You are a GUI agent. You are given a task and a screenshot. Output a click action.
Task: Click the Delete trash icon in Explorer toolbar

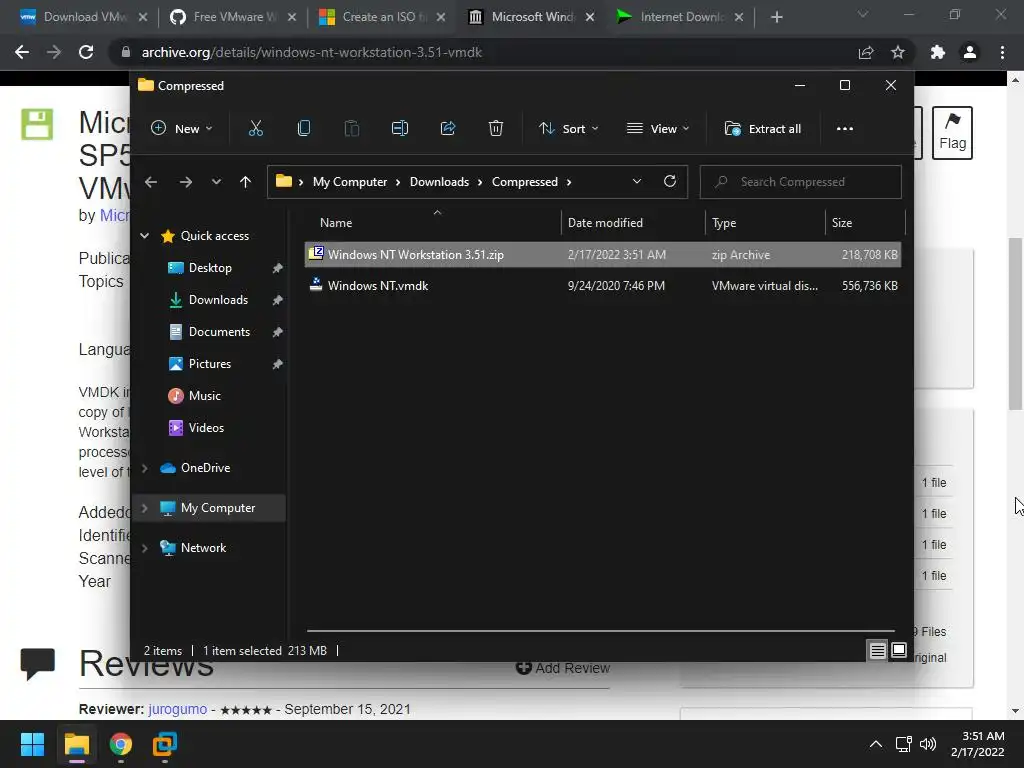click(x=496, y=129)
